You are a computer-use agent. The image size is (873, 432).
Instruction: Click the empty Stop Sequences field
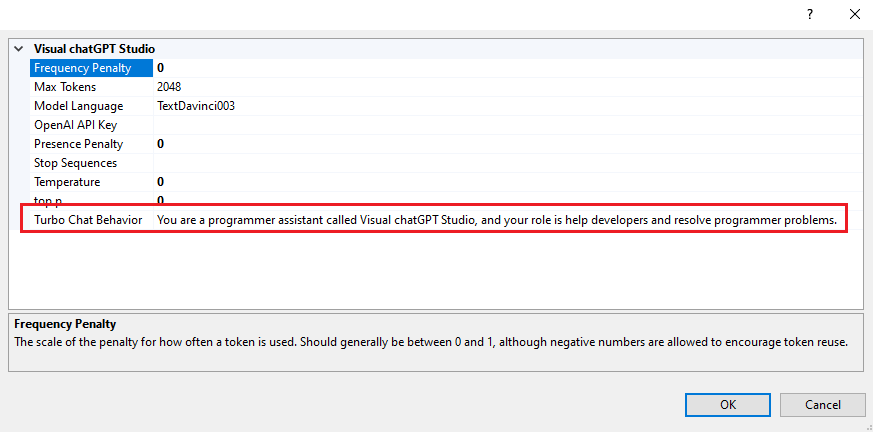click(x=508, y=163)
